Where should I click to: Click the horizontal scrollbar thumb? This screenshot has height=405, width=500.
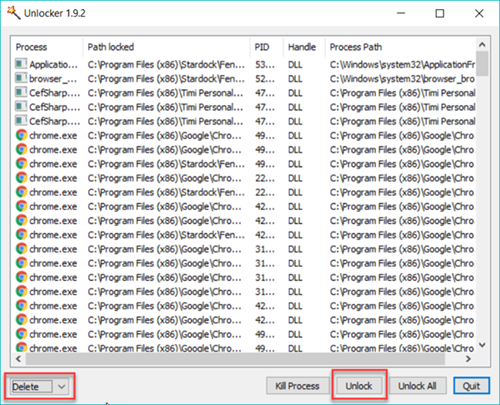pos(235,359)
